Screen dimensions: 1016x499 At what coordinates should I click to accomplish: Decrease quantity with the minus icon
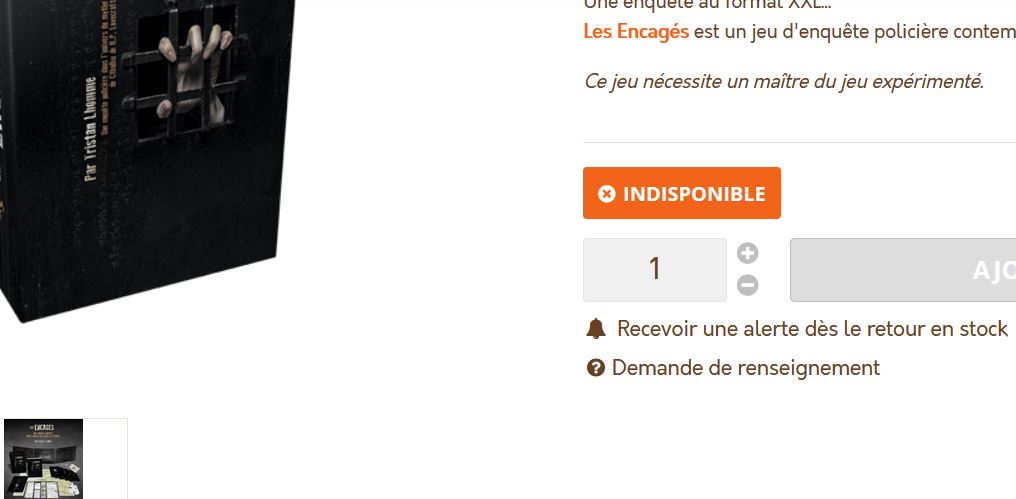coord(748,285)
